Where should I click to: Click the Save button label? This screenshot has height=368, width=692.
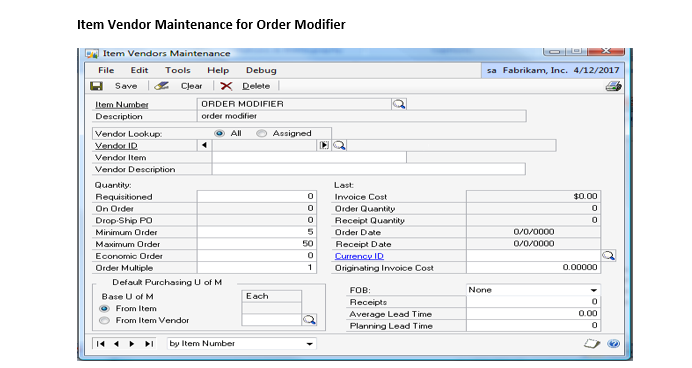(126, 86)
